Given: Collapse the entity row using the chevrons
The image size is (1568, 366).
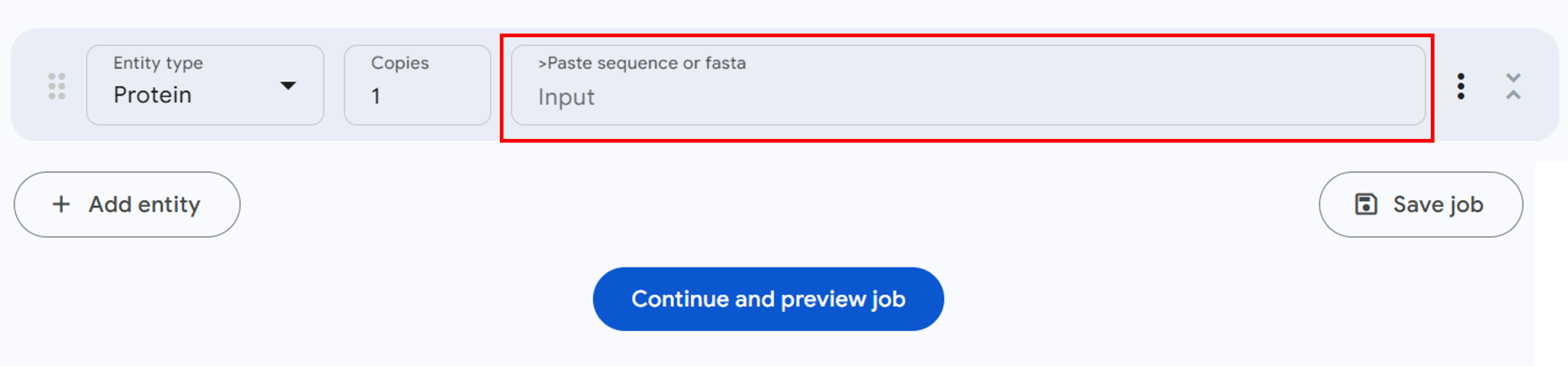Looking at the screenshot, I should click(1513, 86).
